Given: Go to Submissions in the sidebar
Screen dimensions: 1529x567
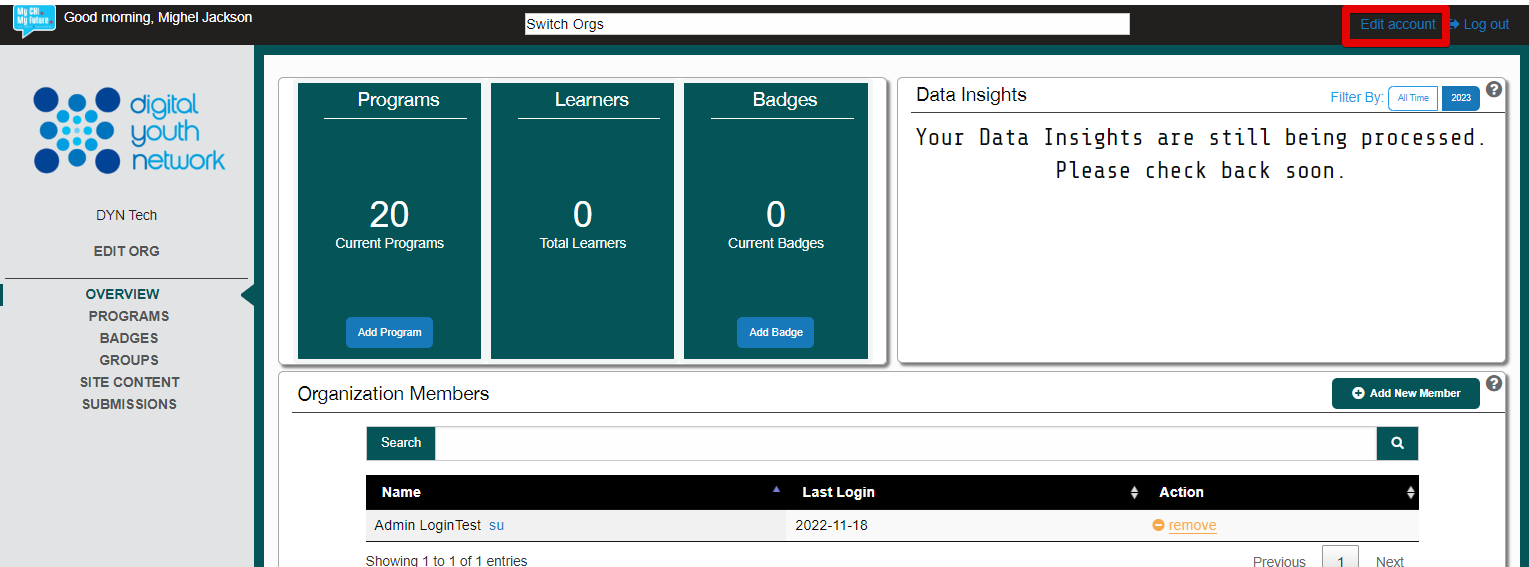Looking at the screenshot, I should tap(129, 404).
